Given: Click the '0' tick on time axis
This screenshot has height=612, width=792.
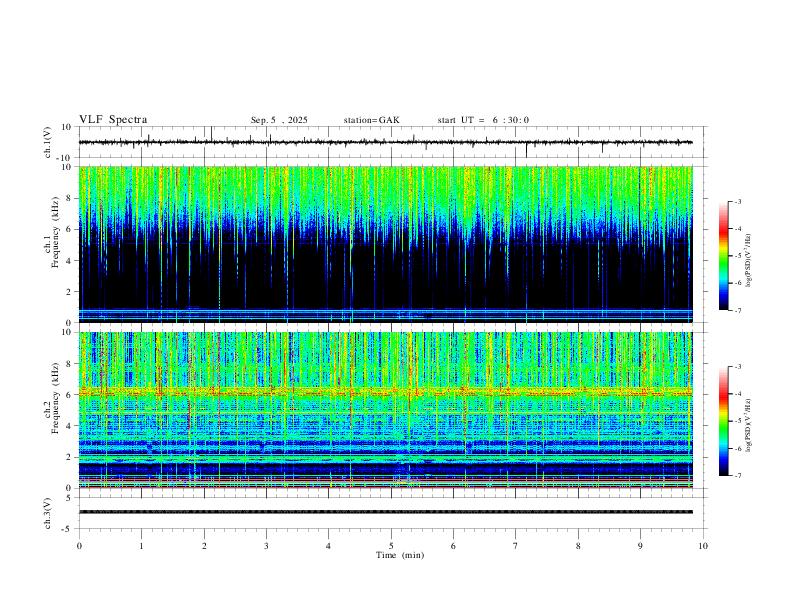Looking at the screenshot, I should pos(79,546).
